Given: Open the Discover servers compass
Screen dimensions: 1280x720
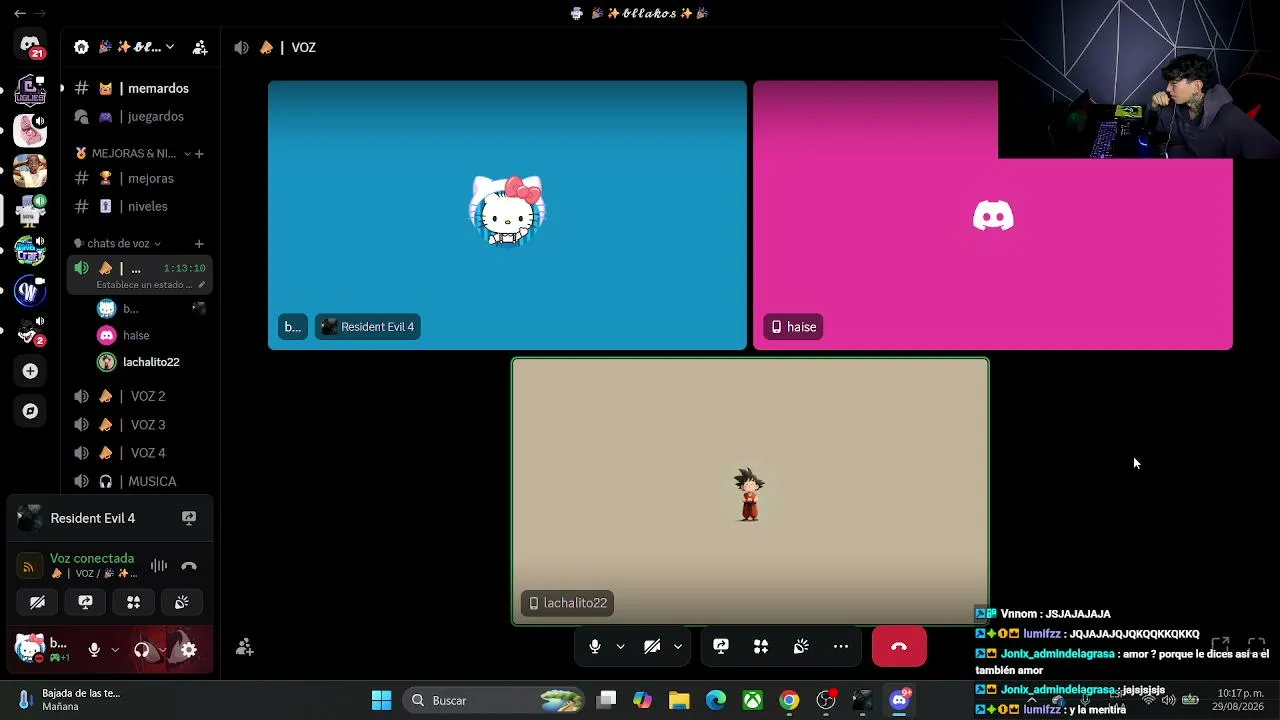Looking at the screenshot, I should [30, 411].
